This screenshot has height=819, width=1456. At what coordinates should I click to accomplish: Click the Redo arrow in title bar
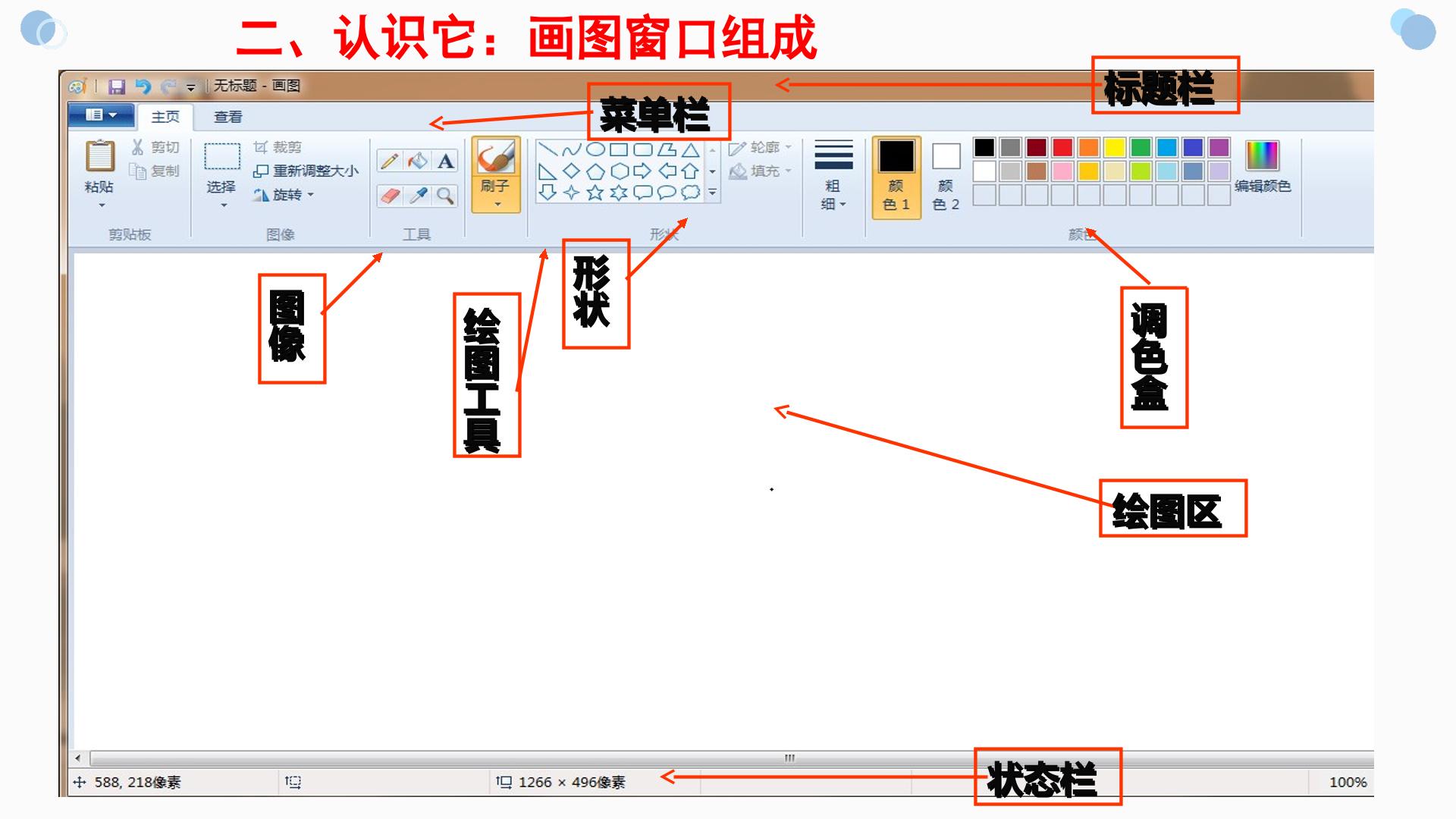168,86
